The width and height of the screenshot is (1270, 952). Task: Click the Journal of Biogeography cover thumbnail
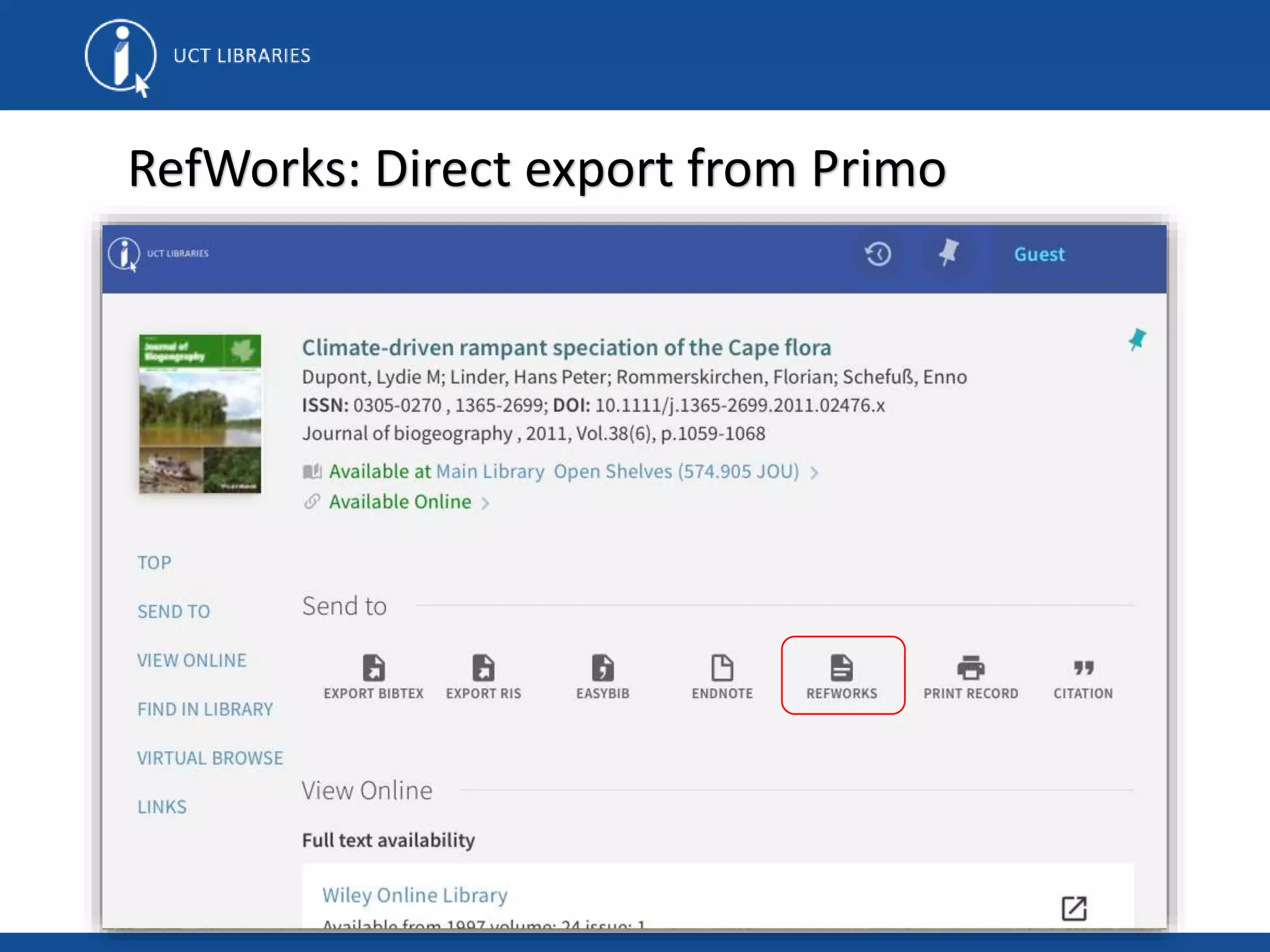pyautogui.click(x=200, y=413)
